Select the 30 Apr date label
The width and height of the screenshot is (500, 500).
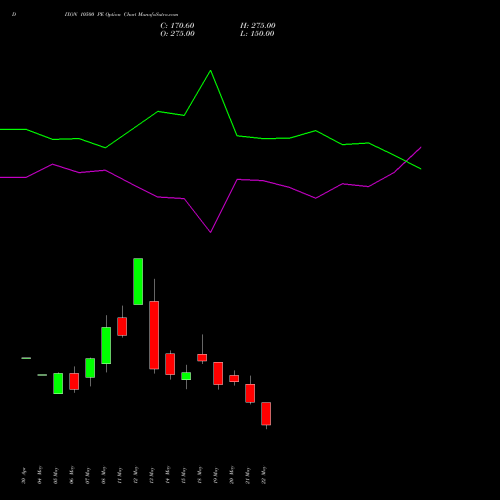[x=24, y=476]
